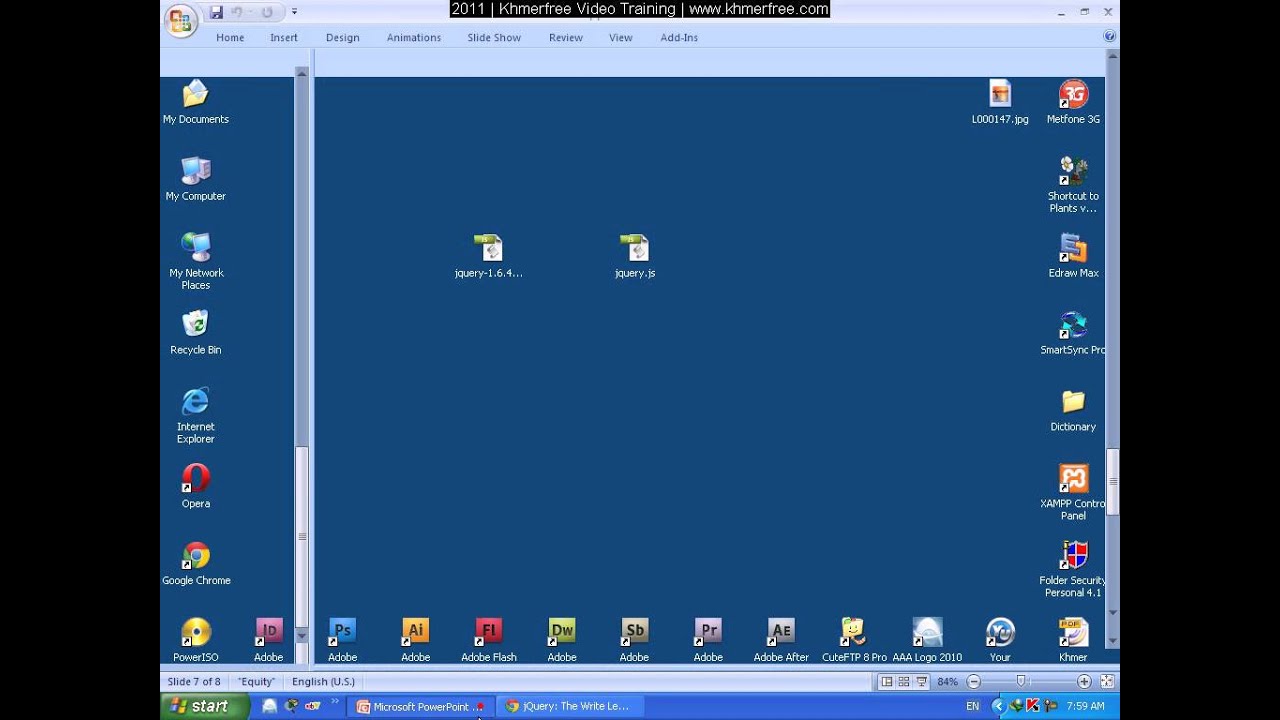This screenshot has height=720, width=1280.
Task: Click the XAMPP Control Panel icon
Action: pos(1073,478)
